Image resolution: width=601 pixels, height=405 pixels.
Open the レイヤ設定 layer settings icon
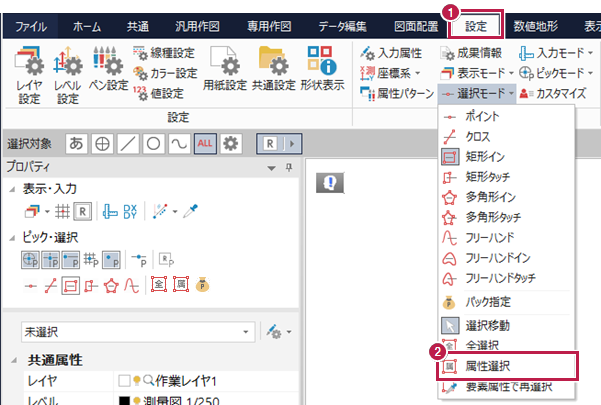[x=29, y=73]
